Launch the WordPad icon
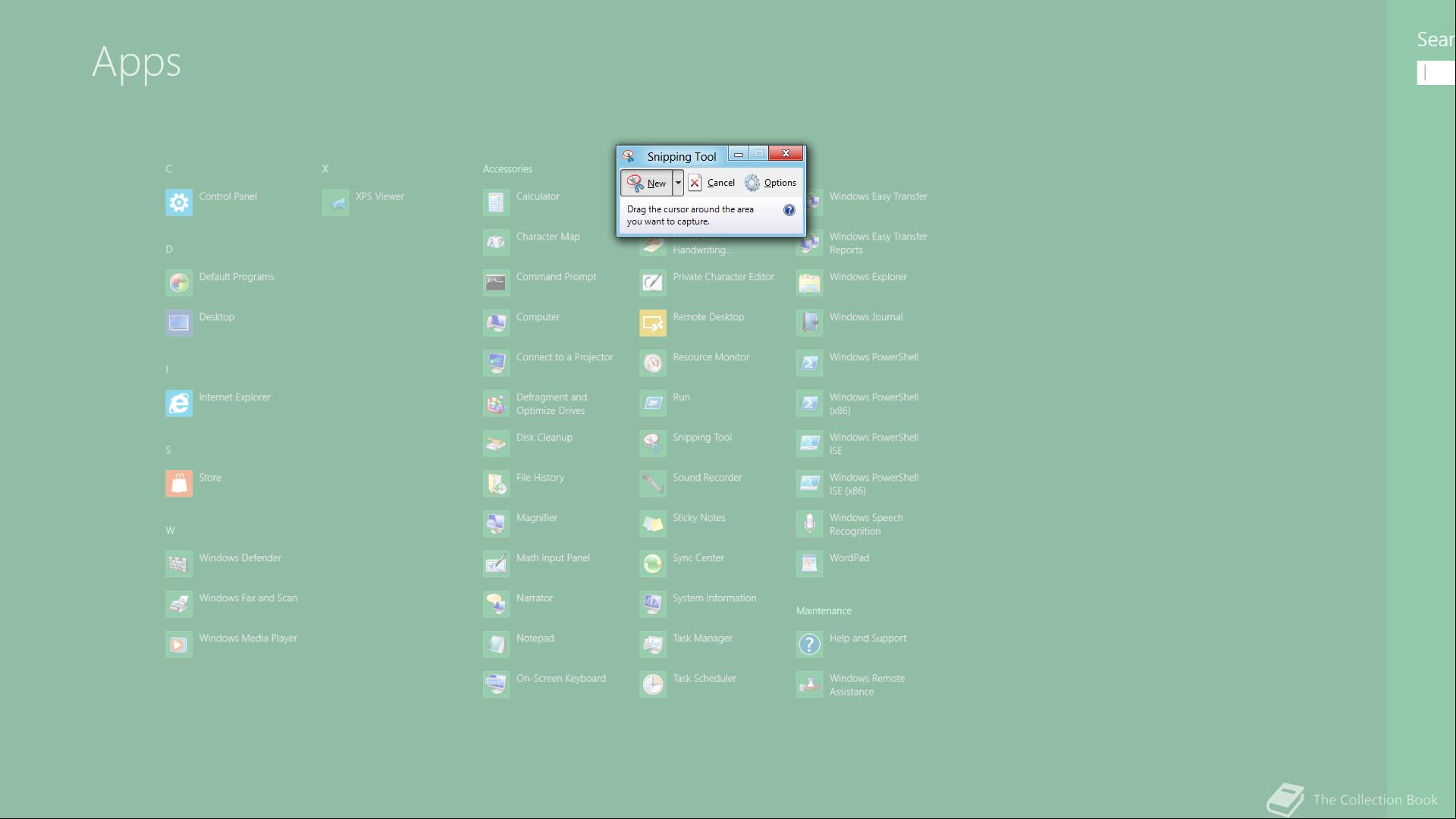Image resolution: width=1456 pixels, height=819 pixels. pos(810,564)
